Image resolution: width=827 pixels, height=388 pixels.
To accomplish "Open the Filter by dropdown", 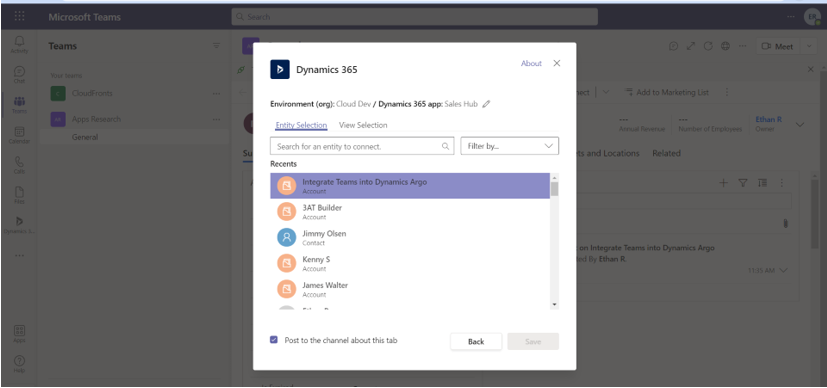I will (509, 146).
